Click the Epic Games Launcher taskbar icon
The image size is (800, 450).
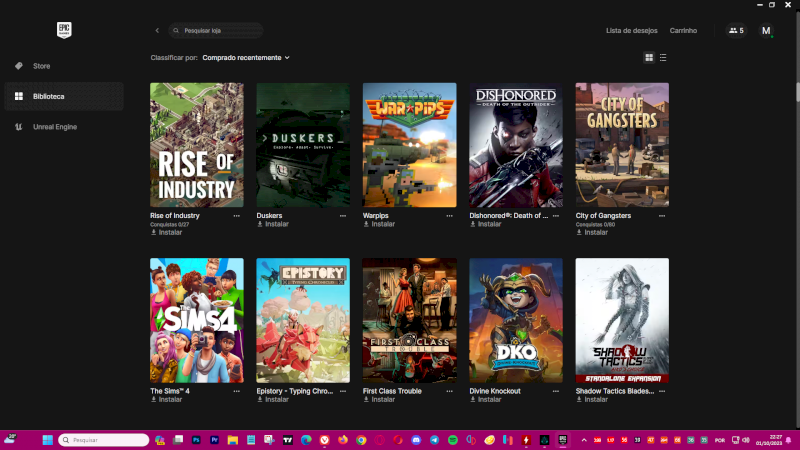pos(563,440)
